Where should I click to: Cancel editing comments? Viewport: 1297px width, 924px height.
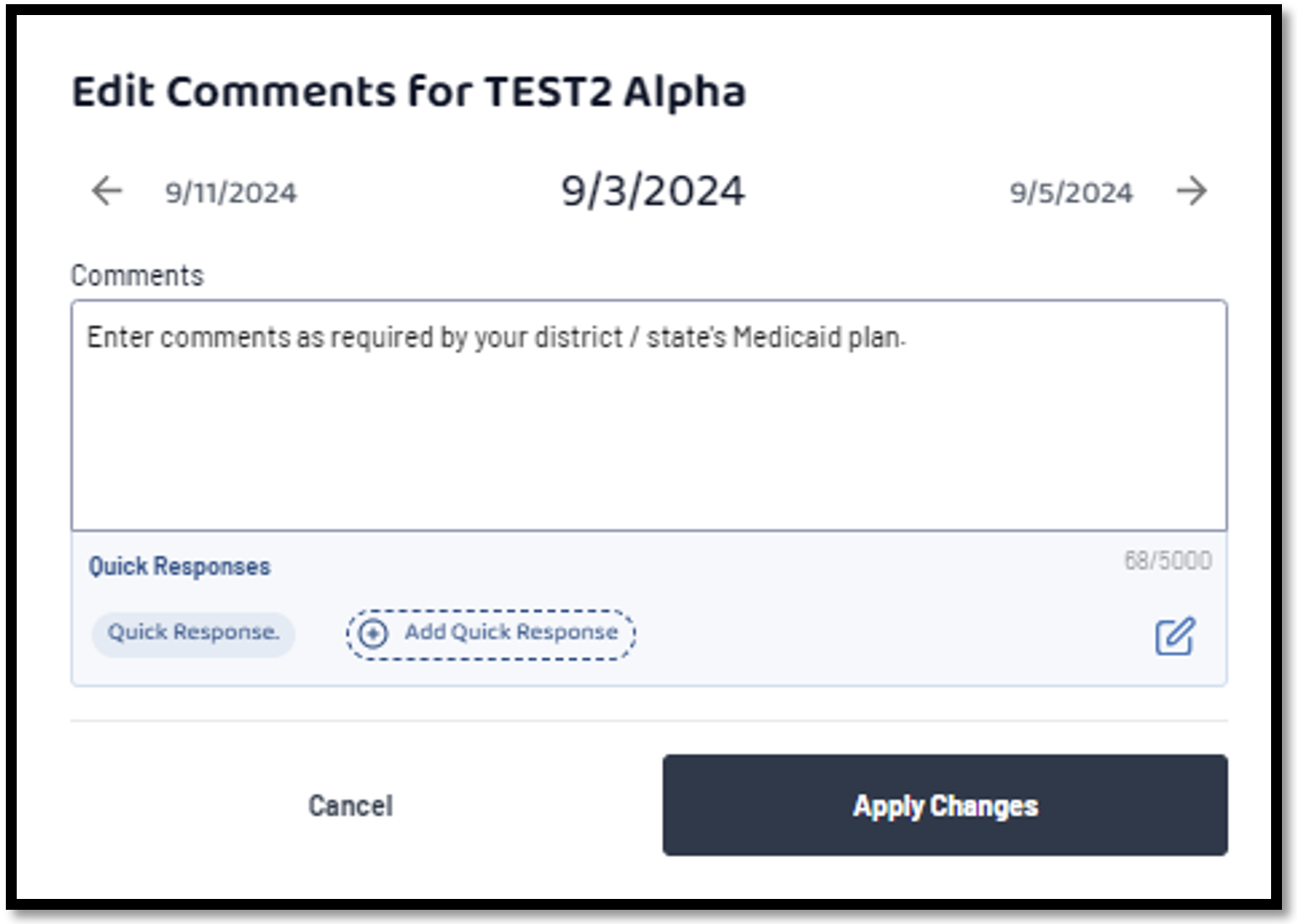click(x=350, y=805)
